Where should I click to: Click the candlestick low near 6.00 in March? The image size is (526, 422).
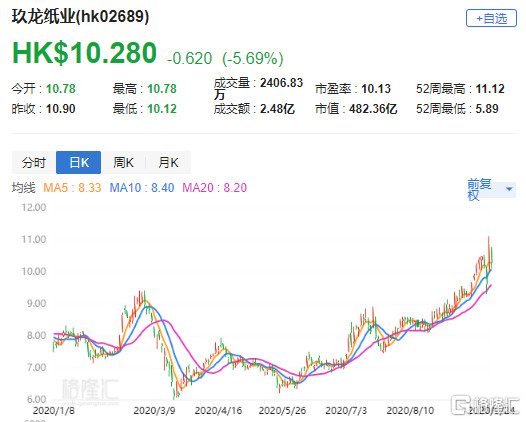point(174,392)
